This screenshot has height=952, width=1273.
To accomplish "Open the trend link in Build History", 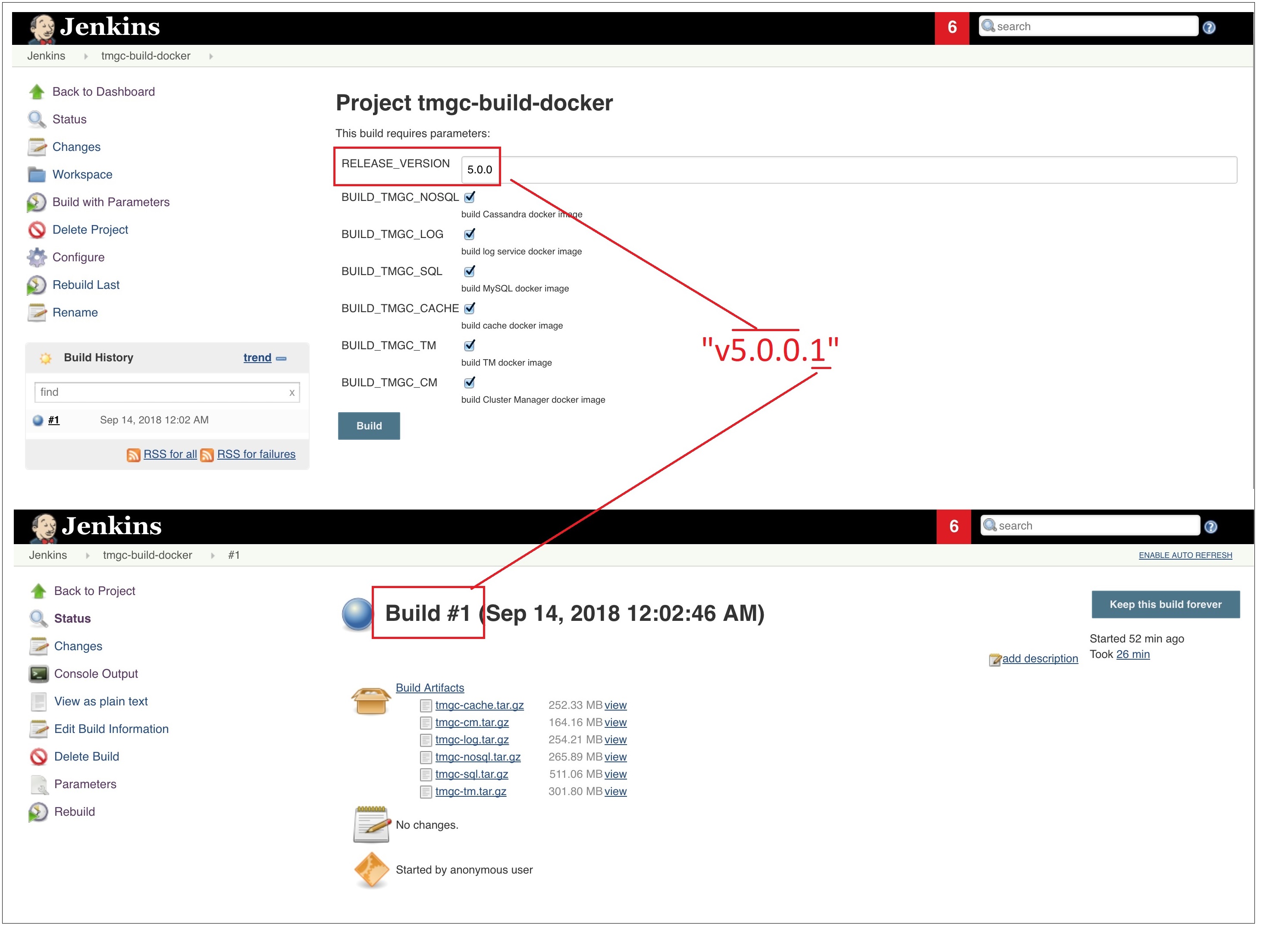I will tap(257, 358).
